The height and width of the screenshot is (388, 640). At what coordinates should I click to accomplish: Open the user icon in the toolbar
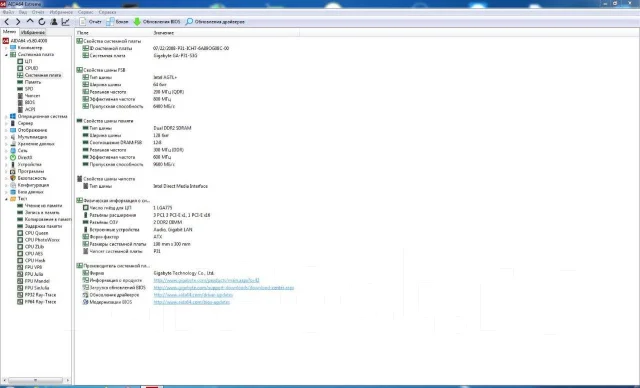click(54, 22)
